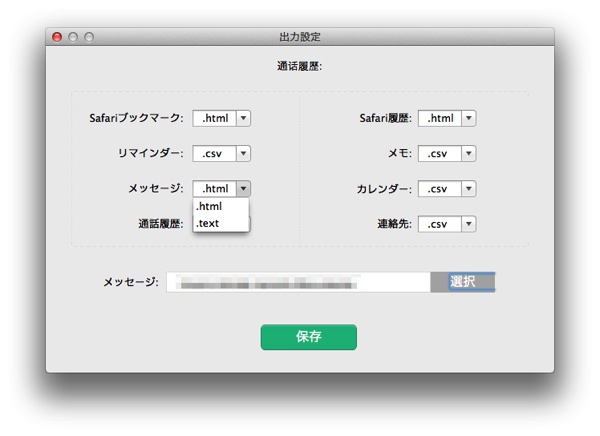600x436 pixels.
Task: Click the リマインダー label
Action: (150, 153)
